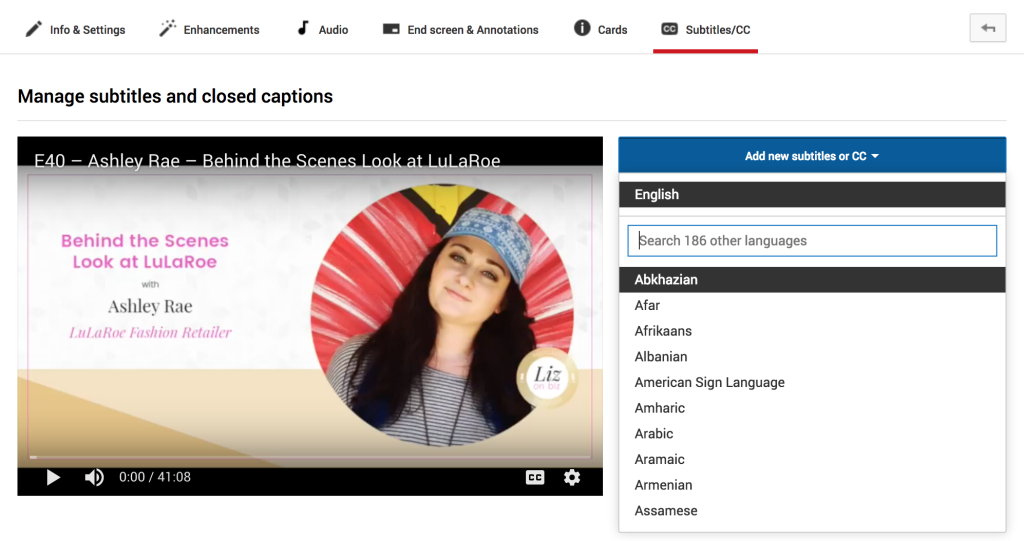
Task: Select Albanian language
Action: [x=812, y=357]
